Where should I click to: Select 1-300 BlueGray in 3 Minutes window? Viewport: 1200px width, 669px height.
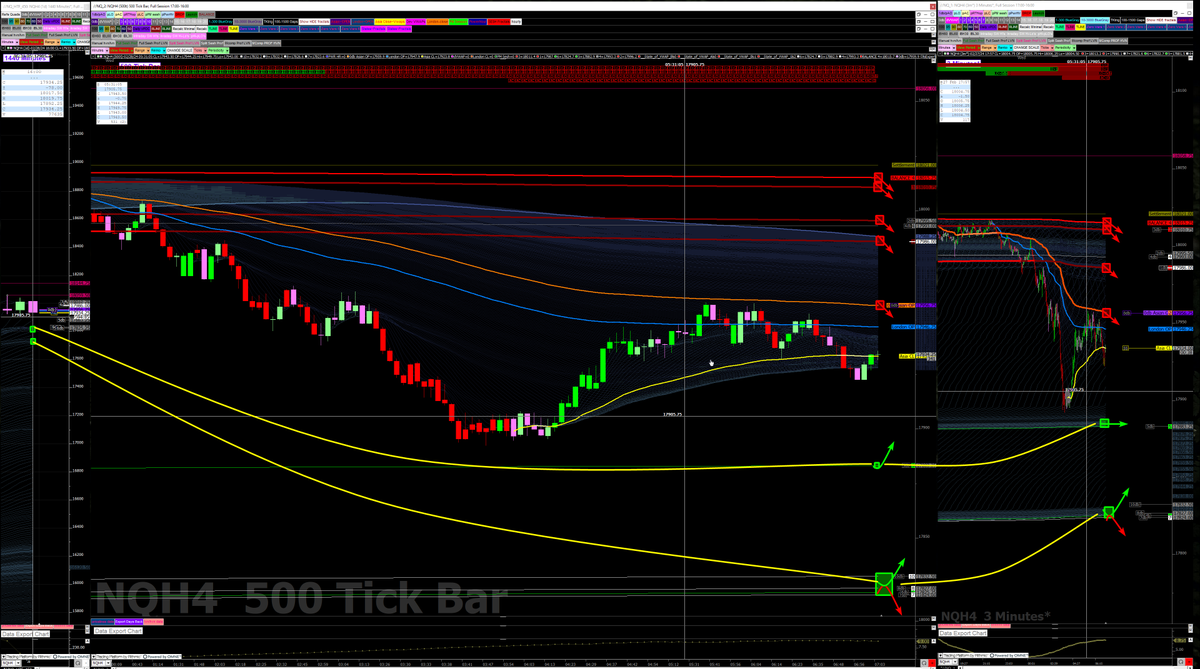coord(1067,20)
